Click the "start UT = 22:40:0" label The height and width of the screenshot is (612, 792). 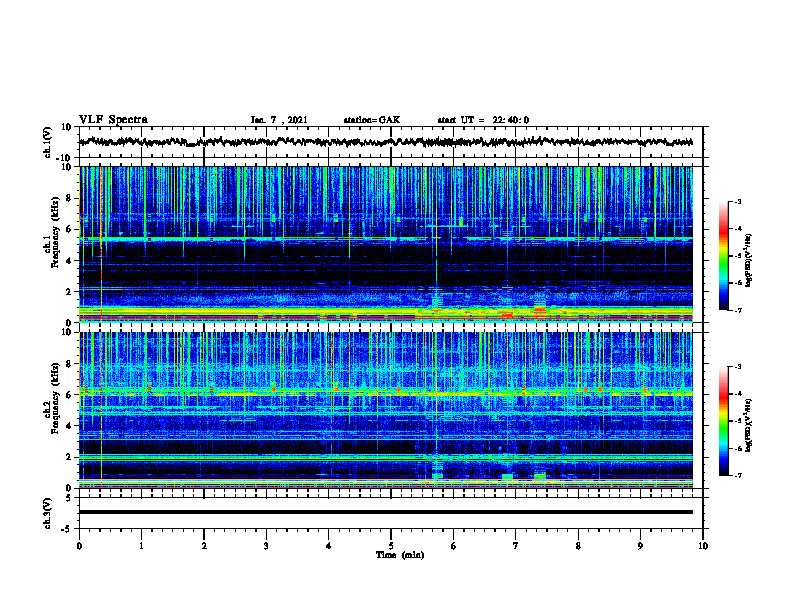pyautogui.click(x=483, y=120)
